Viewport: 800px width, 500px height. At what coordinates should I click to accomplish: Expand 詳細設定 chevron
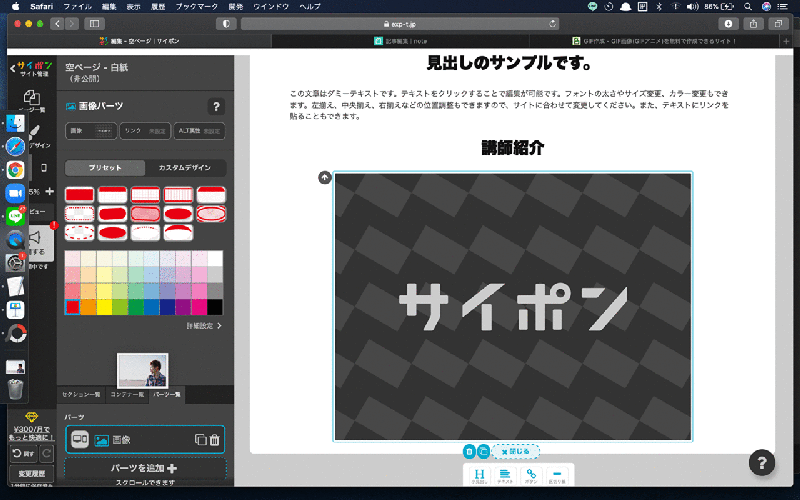click(219, 326)
